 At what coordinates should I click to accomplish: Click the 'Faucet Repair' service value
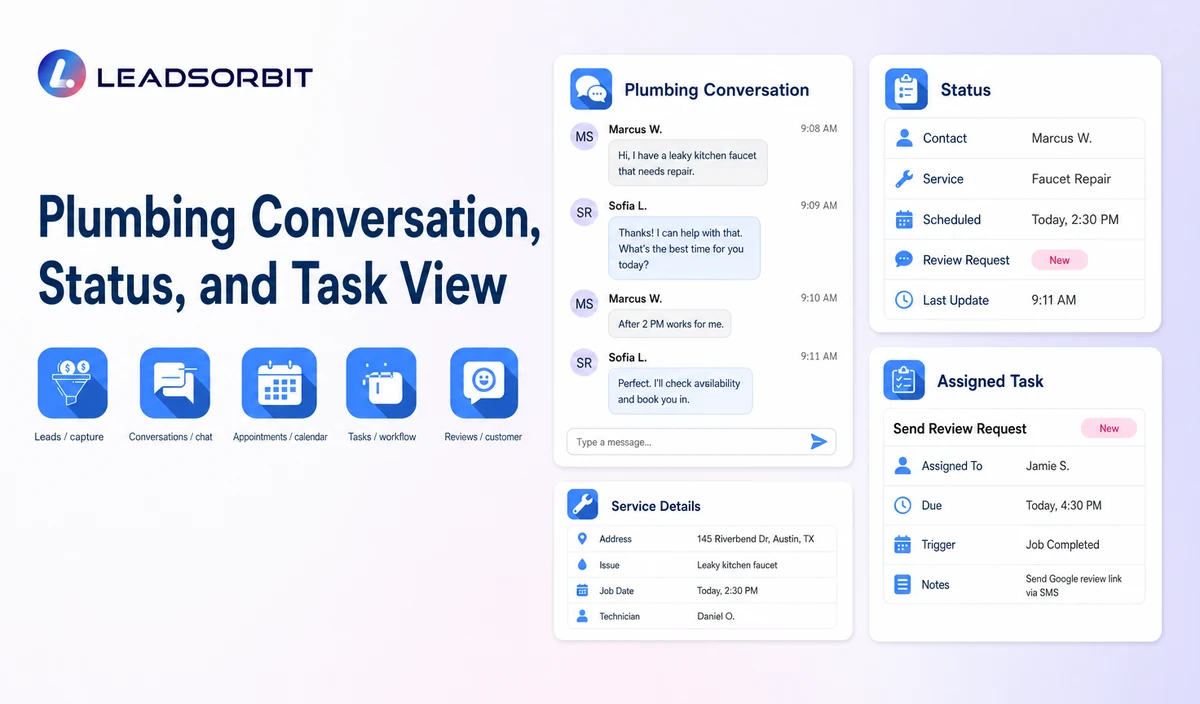click(1071, 179)
